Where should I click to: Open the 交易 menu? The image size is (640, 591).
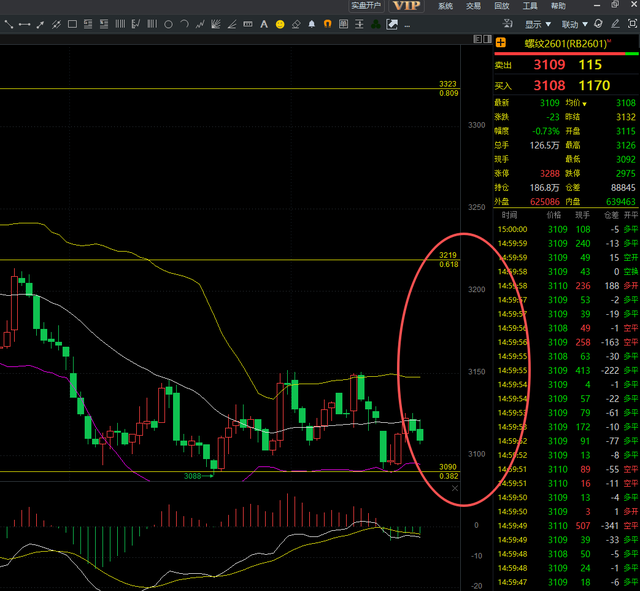pos(473,6)
